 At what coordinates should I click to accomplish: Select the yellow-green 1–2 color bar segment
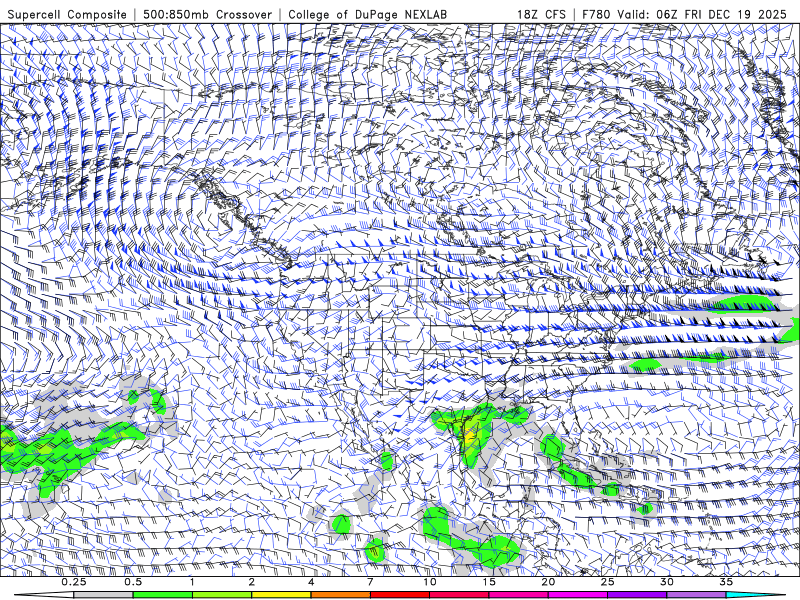(x=222, y=595)
